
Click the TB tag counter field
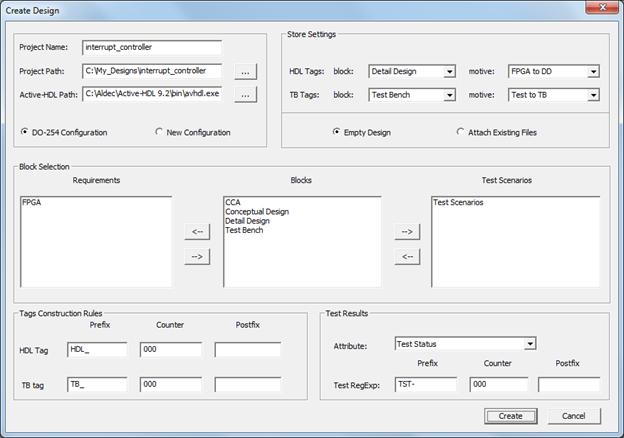(171, 385)
